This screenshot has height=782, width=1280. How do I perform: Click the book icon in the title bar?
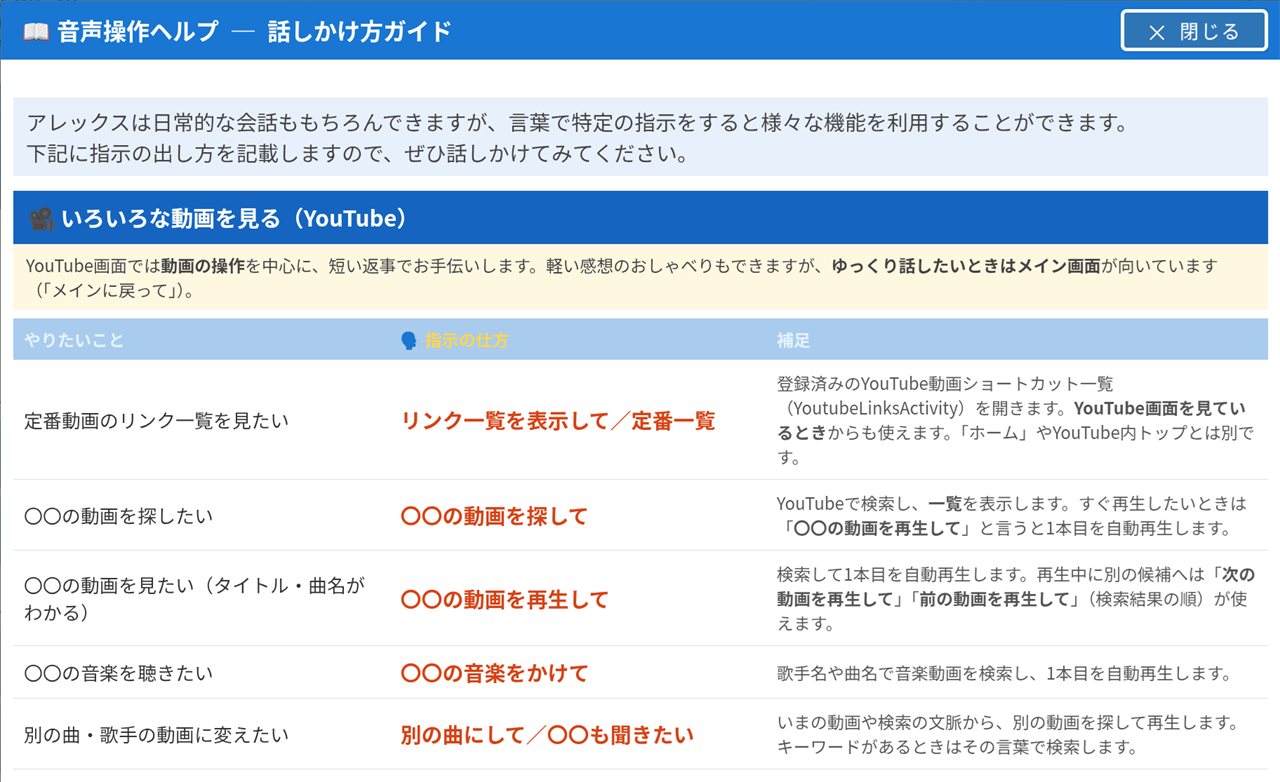[x=36, y=32]
